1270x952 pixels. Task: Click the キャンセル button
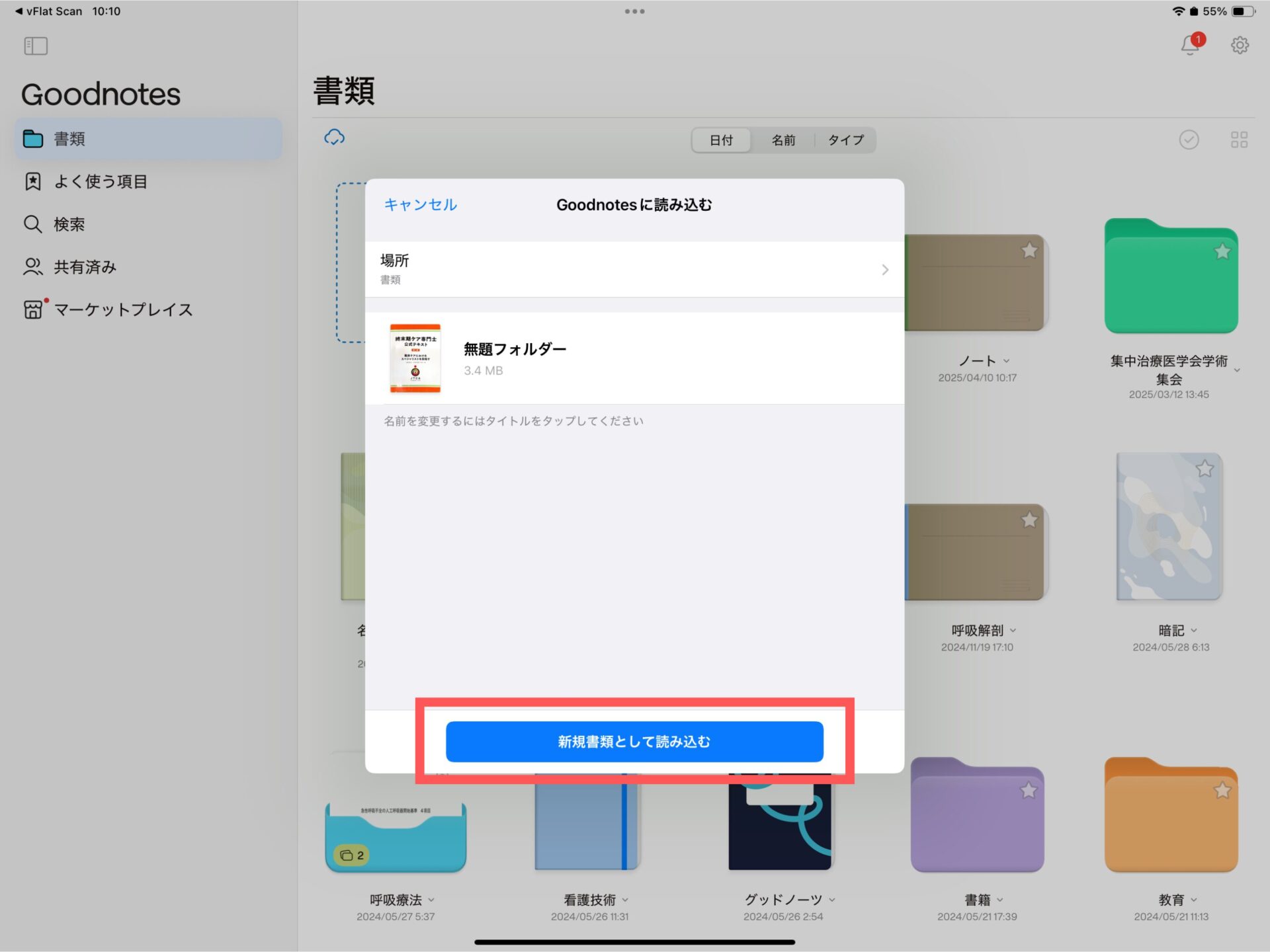click(421, 205)
